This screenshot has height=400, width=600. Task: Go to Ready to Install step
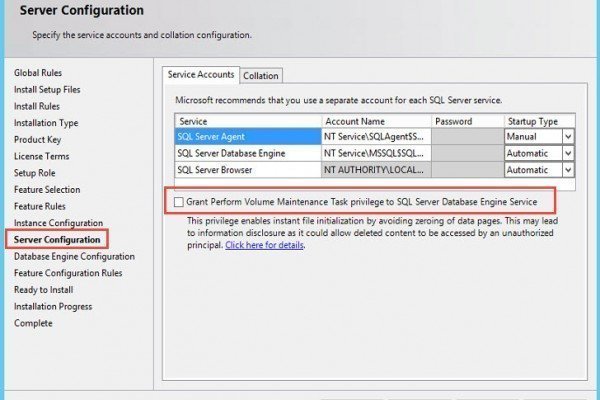click(43, 290)
